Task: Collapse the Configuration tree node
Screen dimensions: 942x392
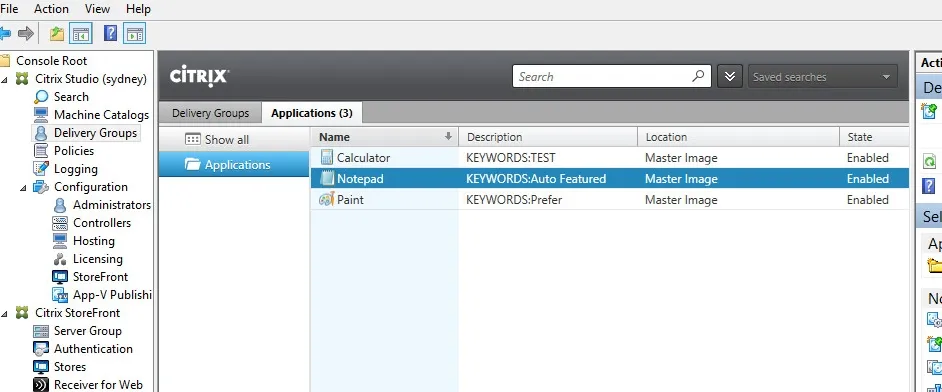Action: coord(23,187)
